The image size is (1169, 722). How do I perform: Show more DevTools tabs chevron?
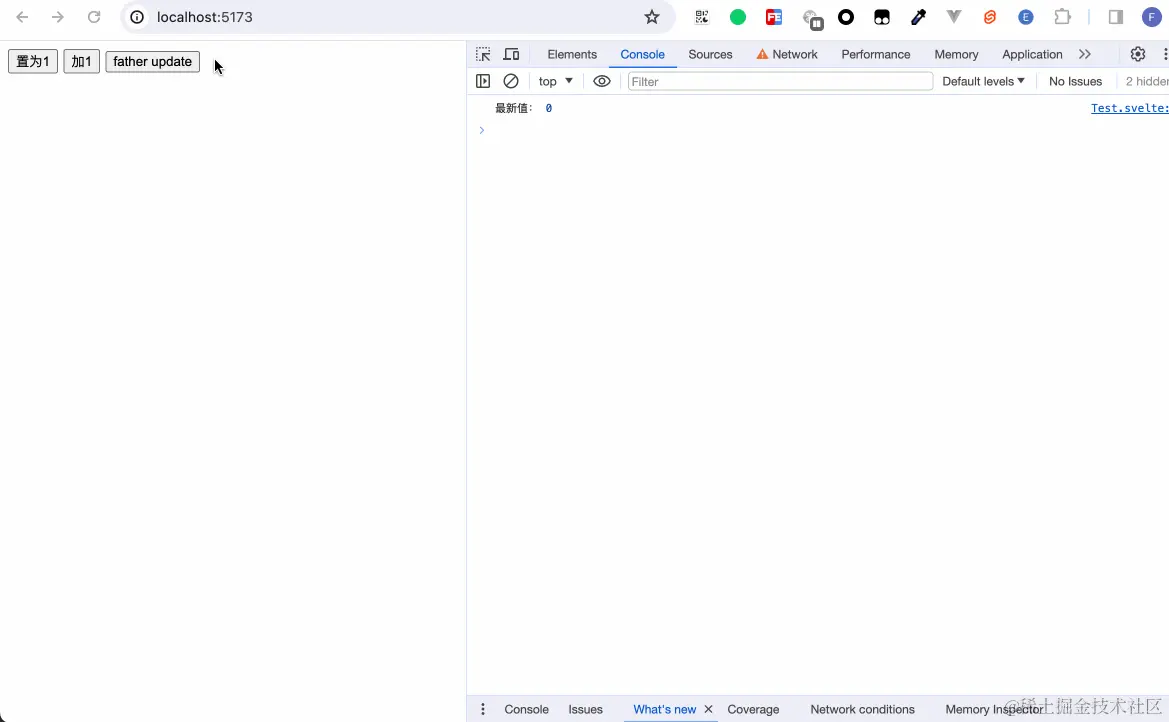pyautogui.click(x=1085, y=54)
